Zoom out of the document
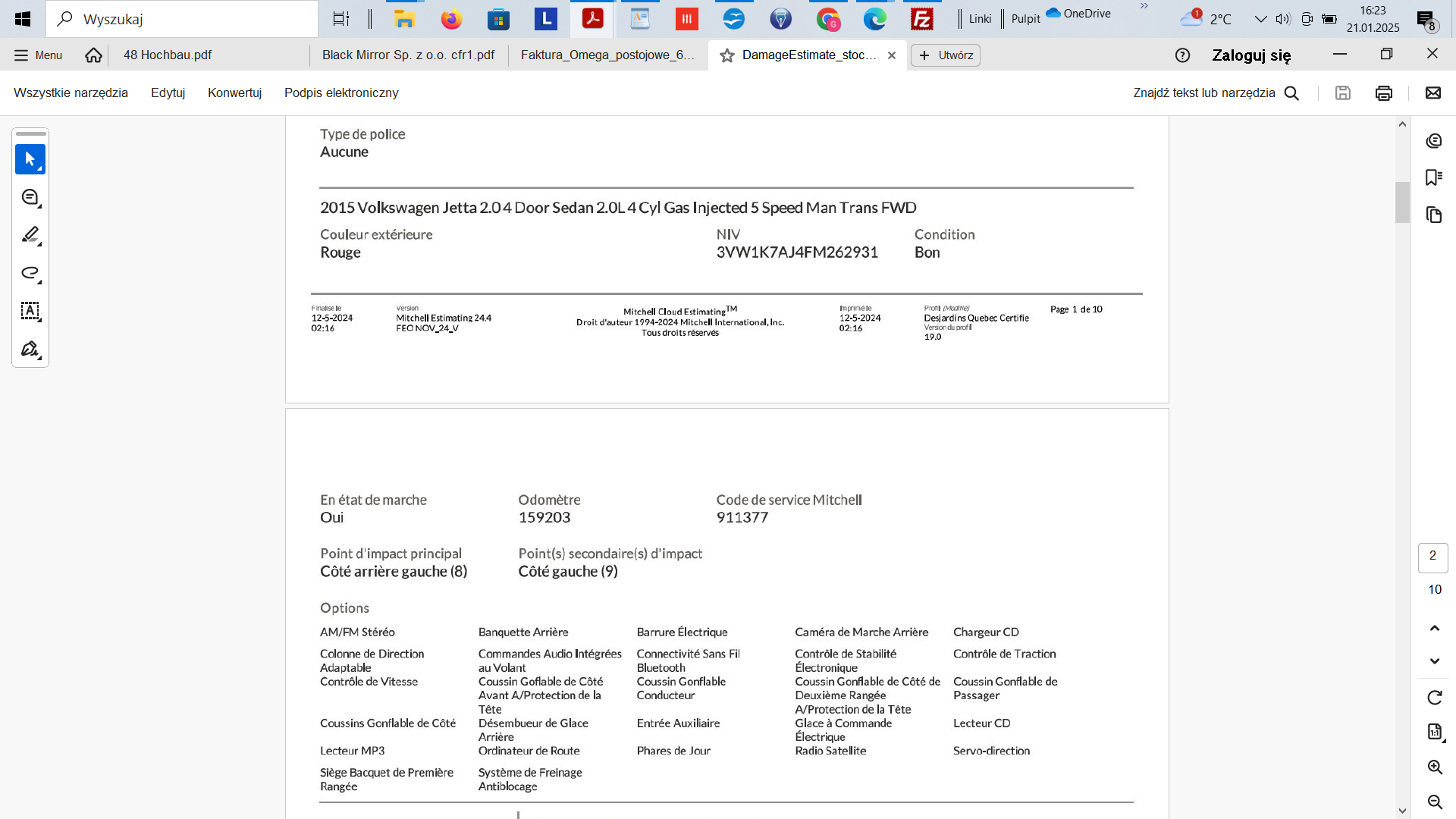This screenshot has height=819, width=1456. [x=1434, y=802]
